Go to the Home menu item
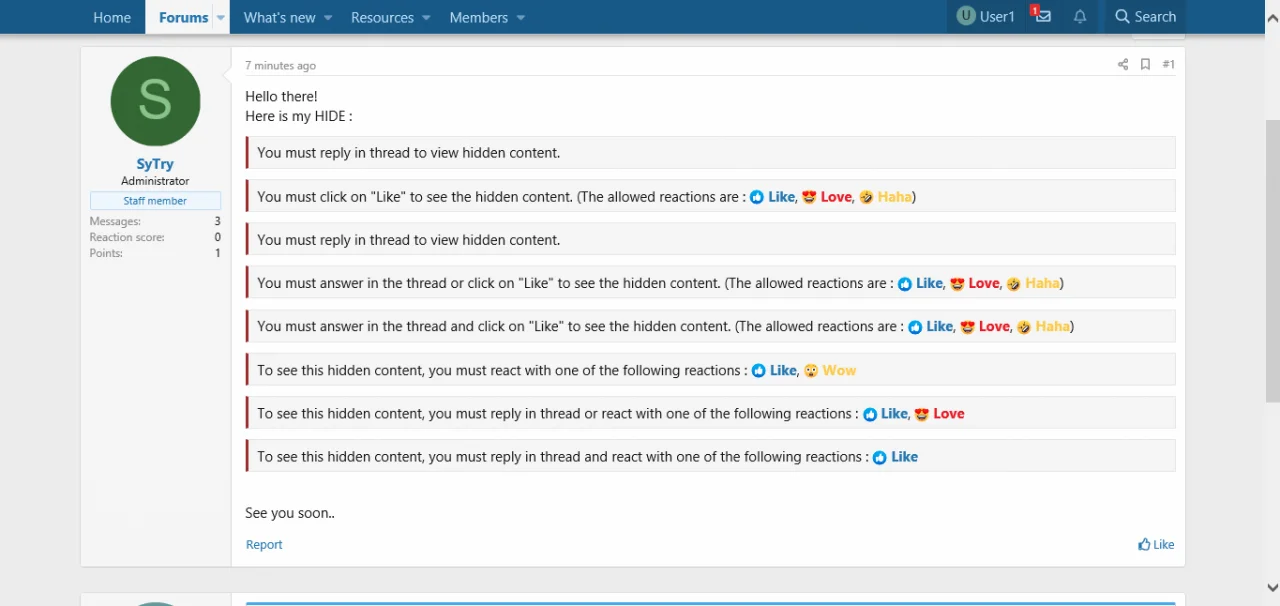Screen dimensions: 1280x606 (111, 17)
